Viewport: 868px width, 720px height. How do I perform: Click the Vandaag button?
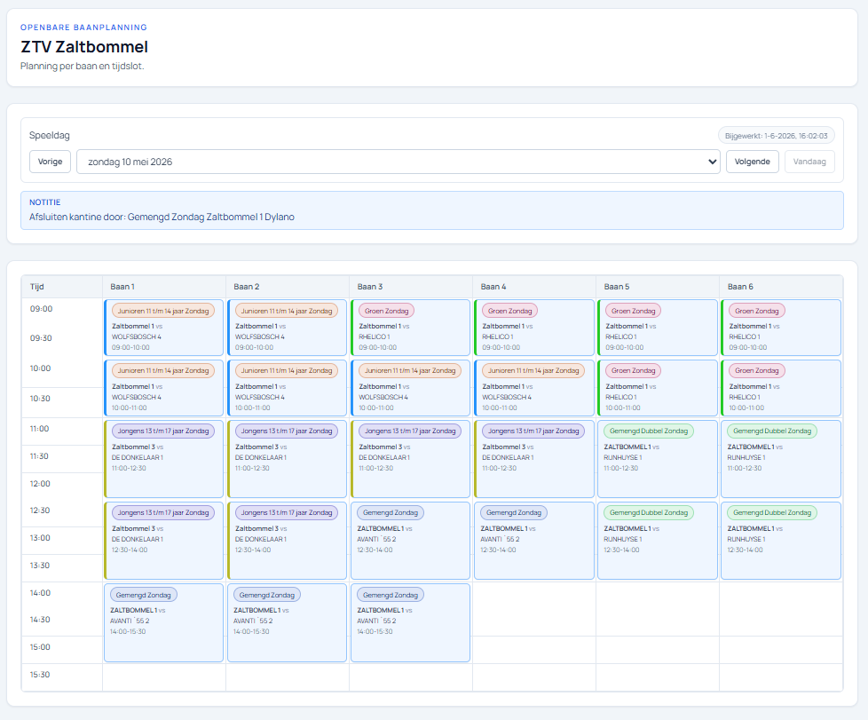click(809, 162)
